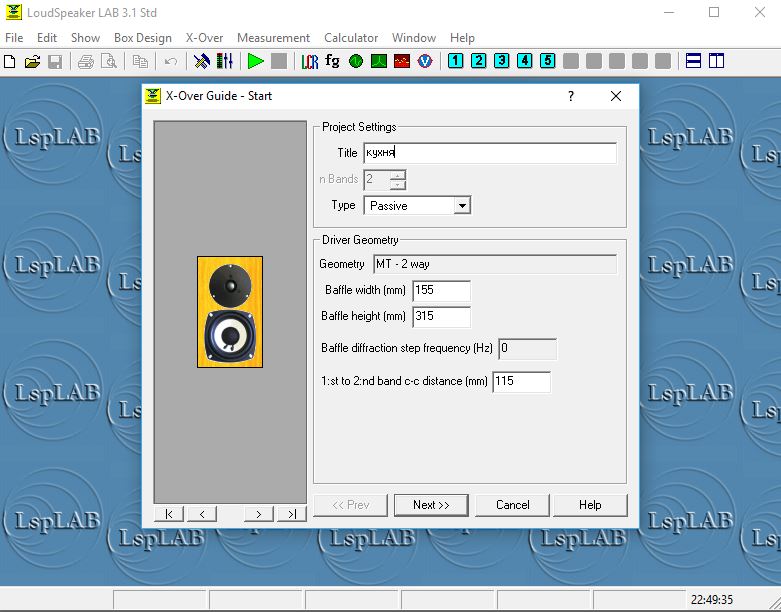Select cyan memory button 5
Screen dimensions: 781x612
click(x=547, y=61)
